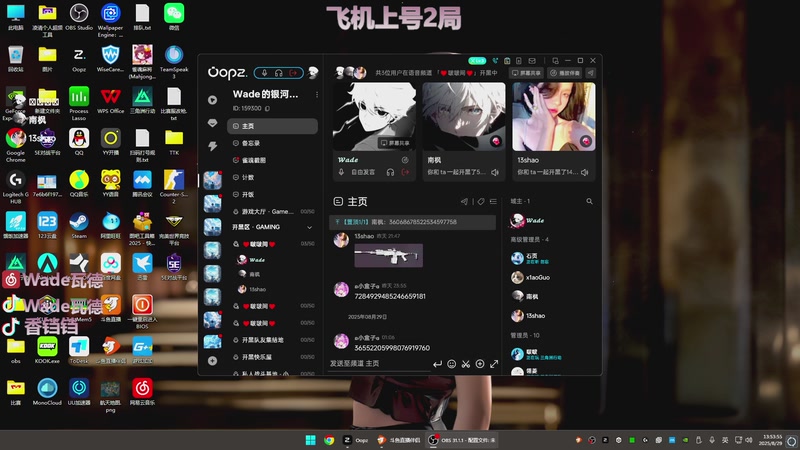The height and width of the screenshot is (450, 800).
Task: Focus the 发送至频道 主页 message input
Action: tap(379, 364)
